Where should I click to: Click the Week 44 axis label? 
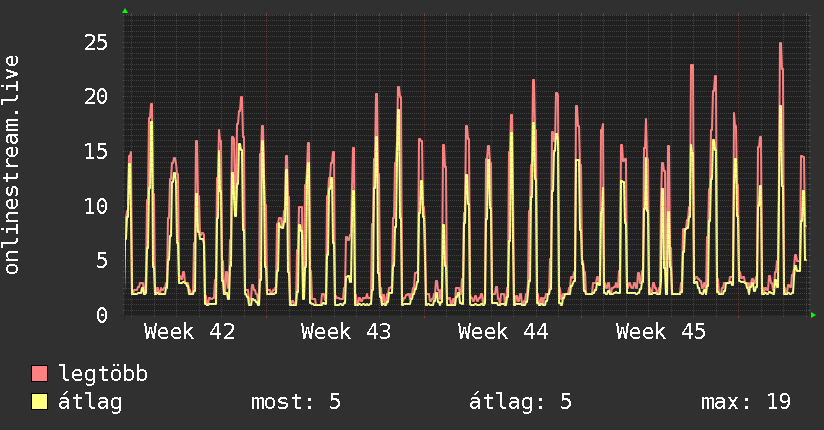[503, 332]
